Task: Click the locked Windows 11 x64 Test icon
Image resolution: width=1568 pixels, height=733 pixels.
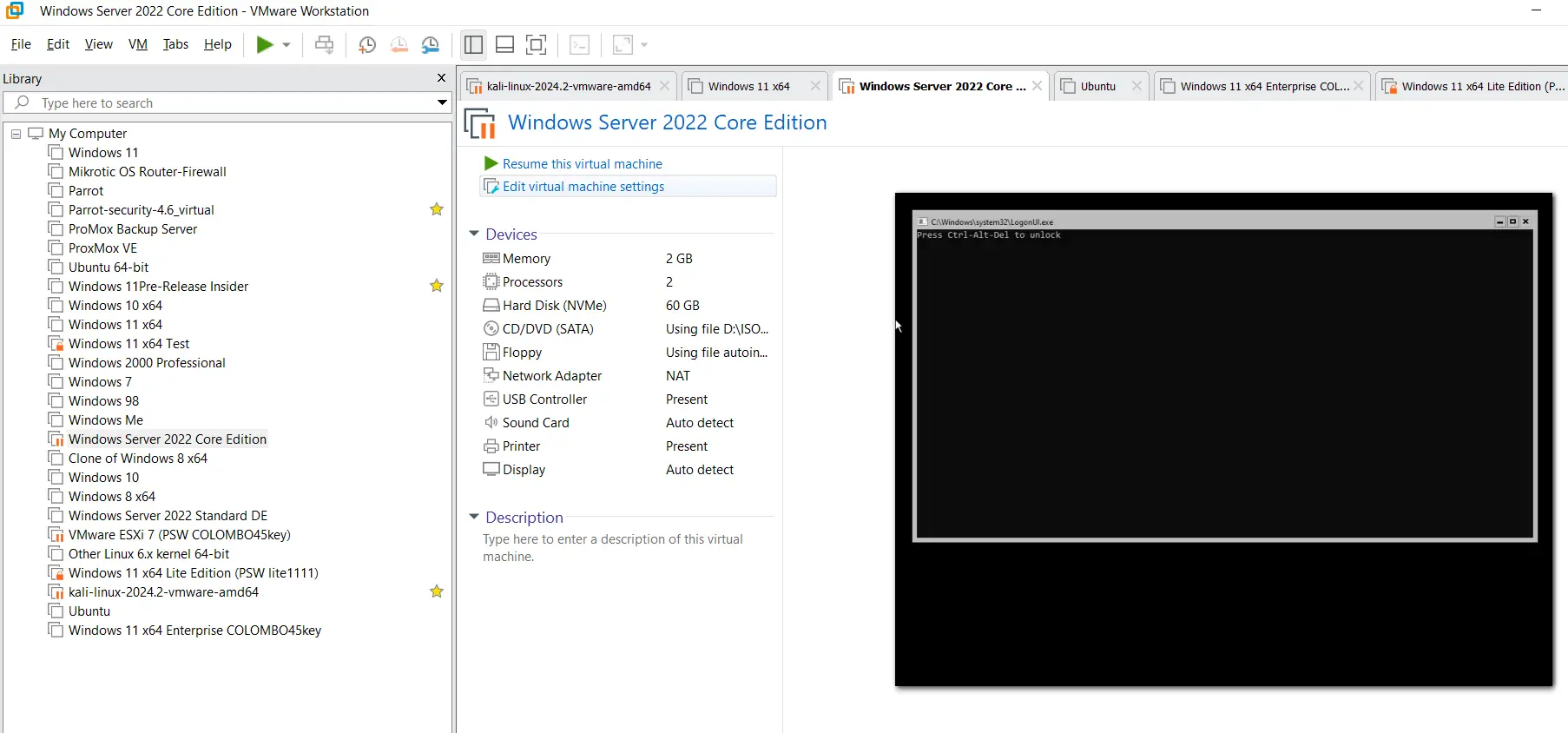Action: [56, 344]
